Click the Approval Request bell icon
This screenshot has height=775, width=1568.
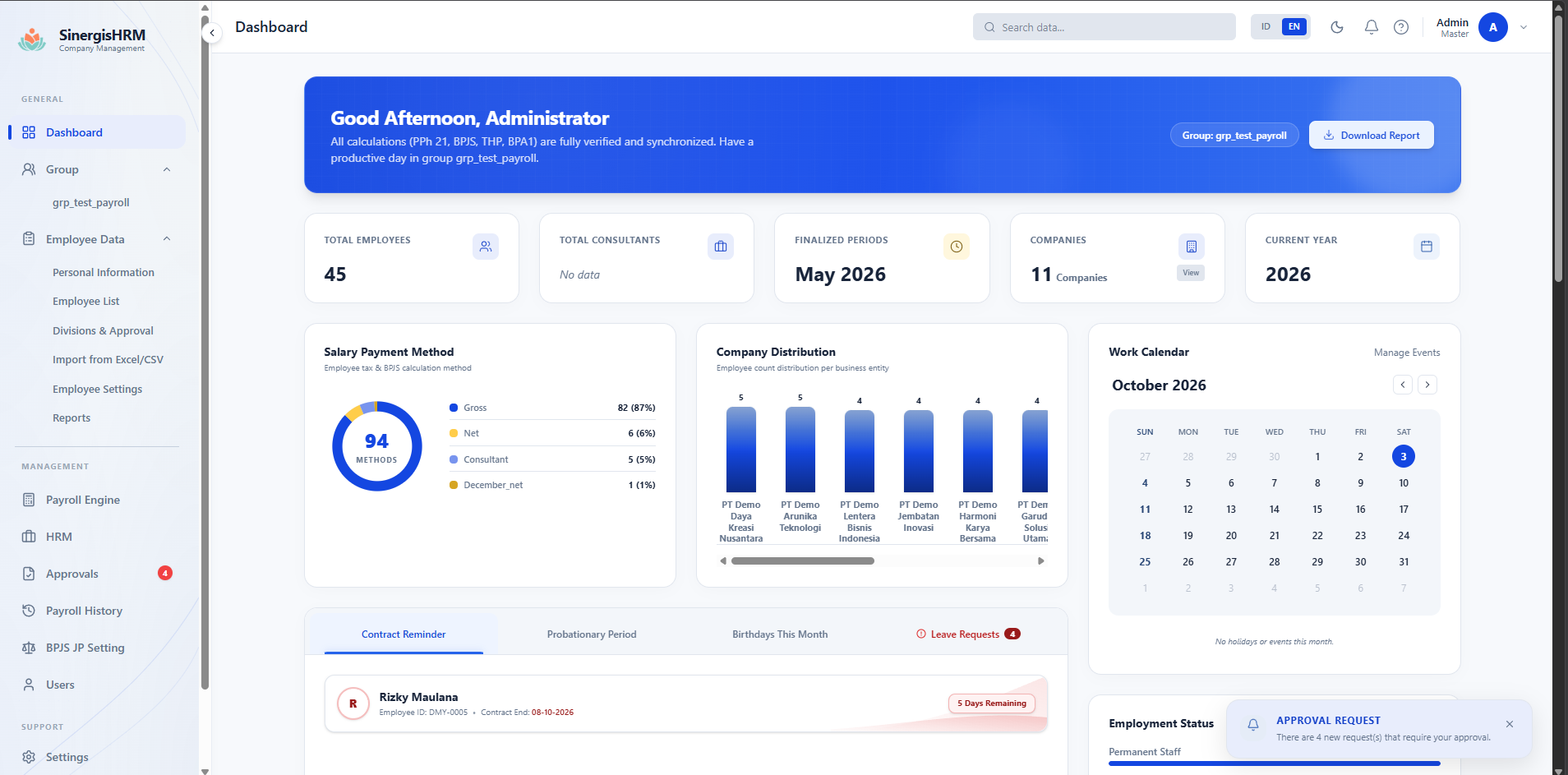1253,725
